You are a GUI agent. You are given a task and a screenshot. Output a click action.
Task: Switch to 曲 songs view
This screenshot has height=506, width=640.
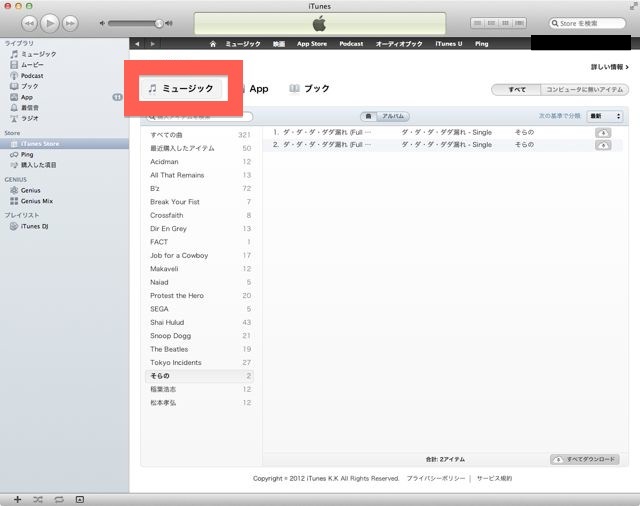368,116
